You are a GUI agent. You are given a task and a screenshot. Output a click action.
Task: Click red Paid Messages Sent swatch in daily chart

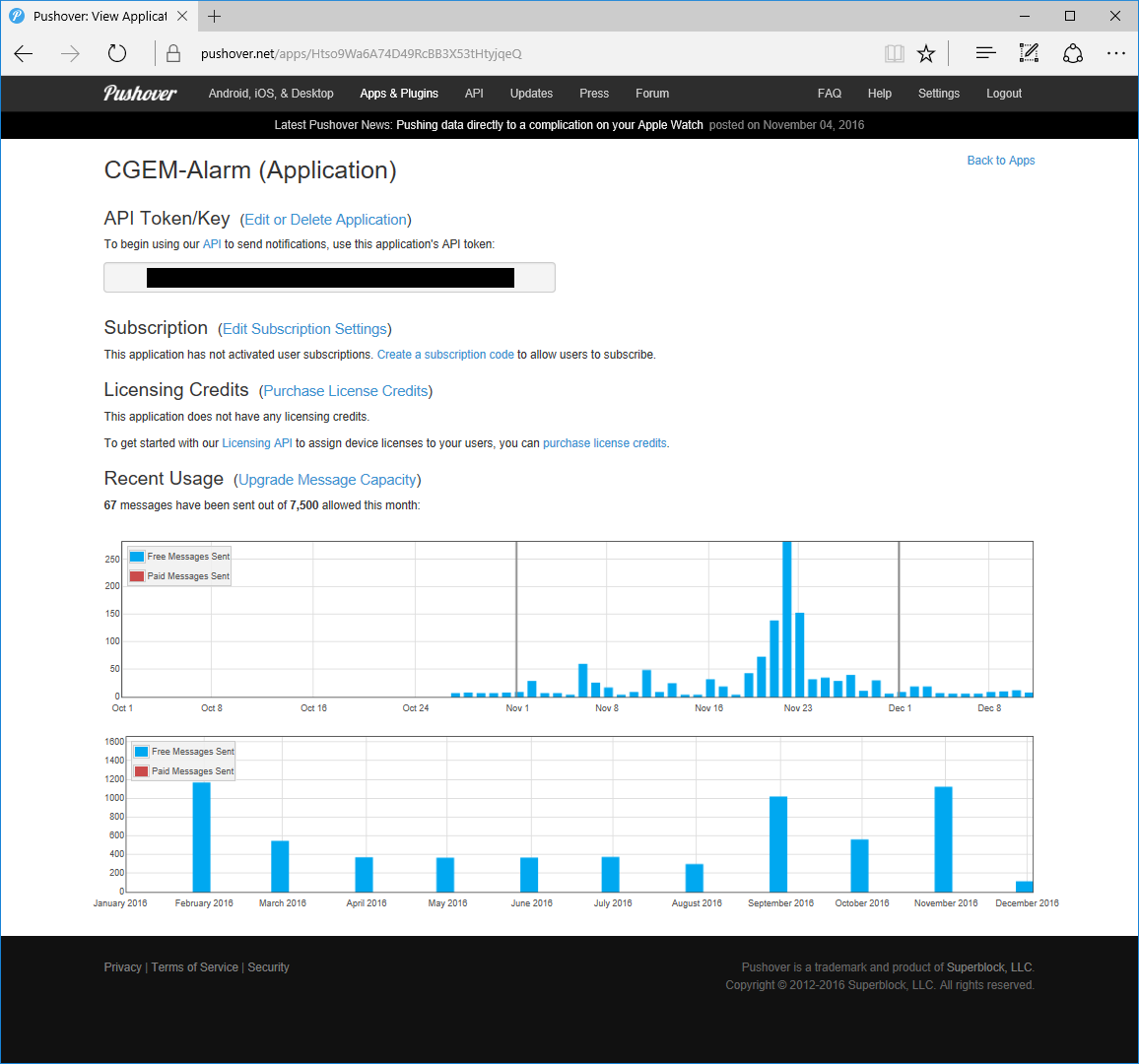[x=137, y=576]
